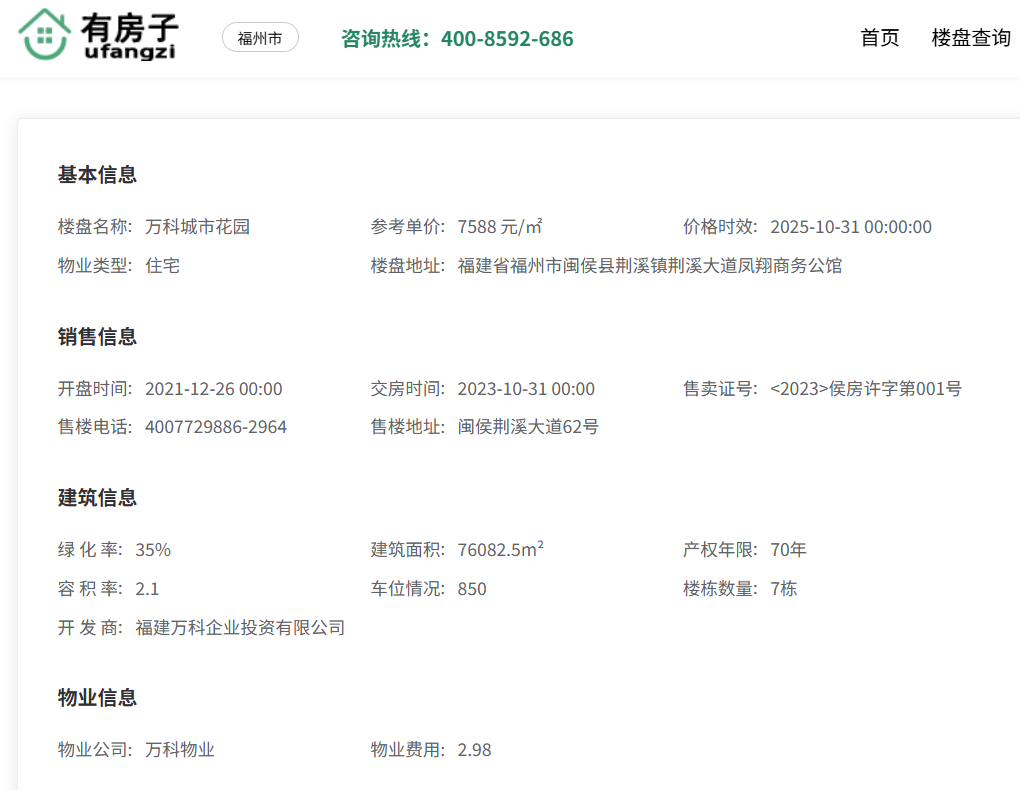Image resolution: width=1020 pixels, height=790 pixels.
Task: Click the 物业信息 section heading
Action: click(97, 698)
